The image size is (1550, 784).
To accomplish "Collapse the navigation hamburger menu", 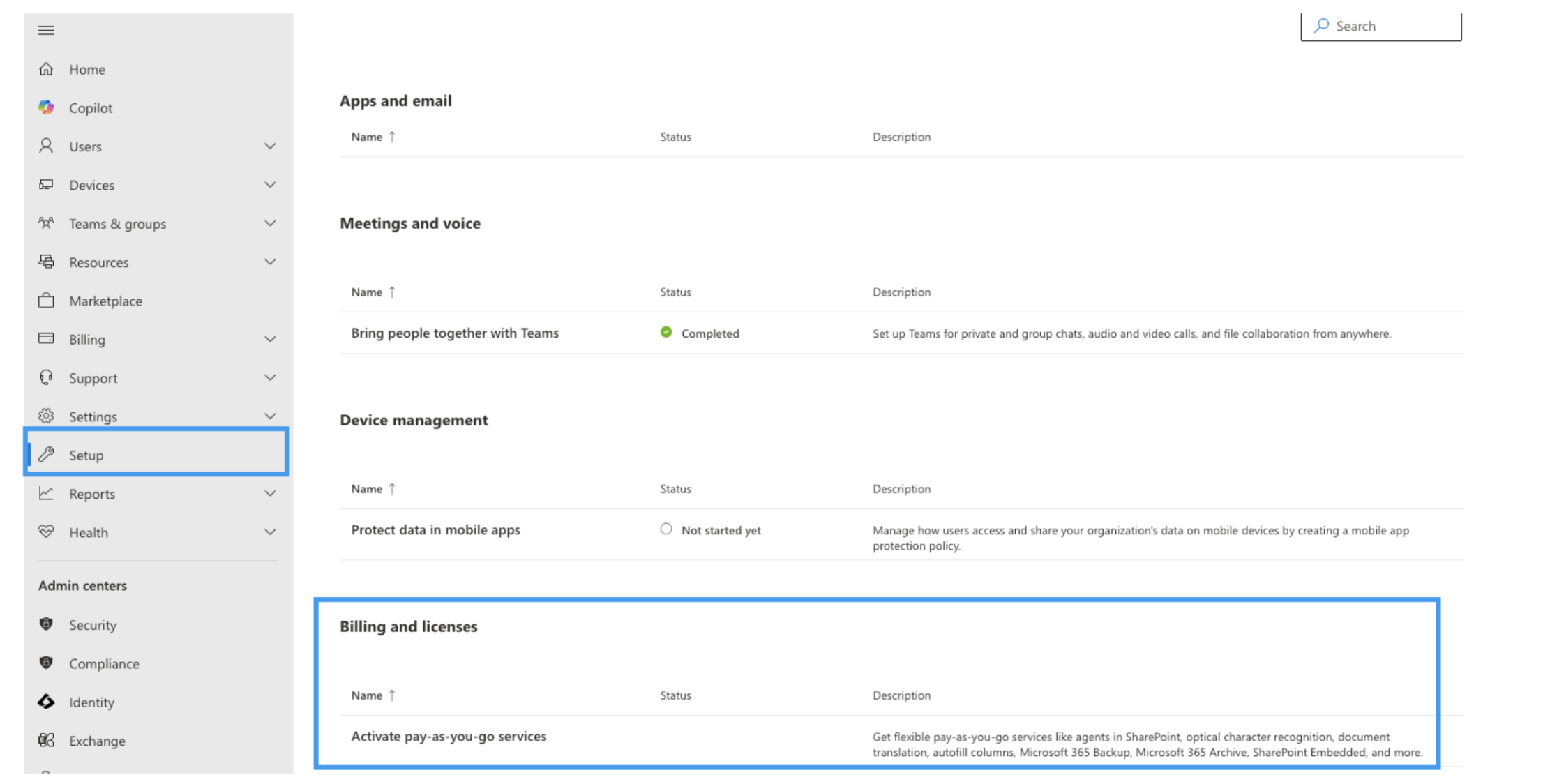I will coord(46,30).
